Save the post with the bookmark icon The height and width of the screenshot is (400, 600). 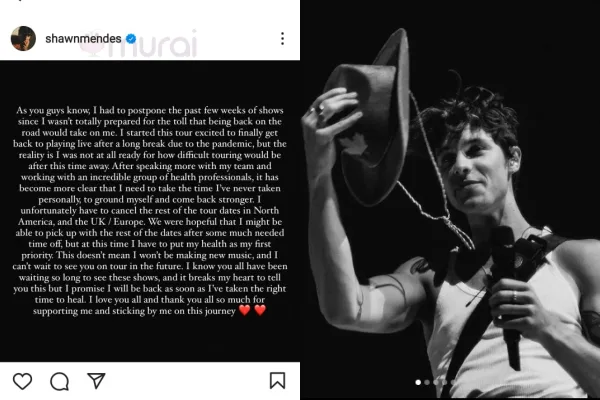277,380
